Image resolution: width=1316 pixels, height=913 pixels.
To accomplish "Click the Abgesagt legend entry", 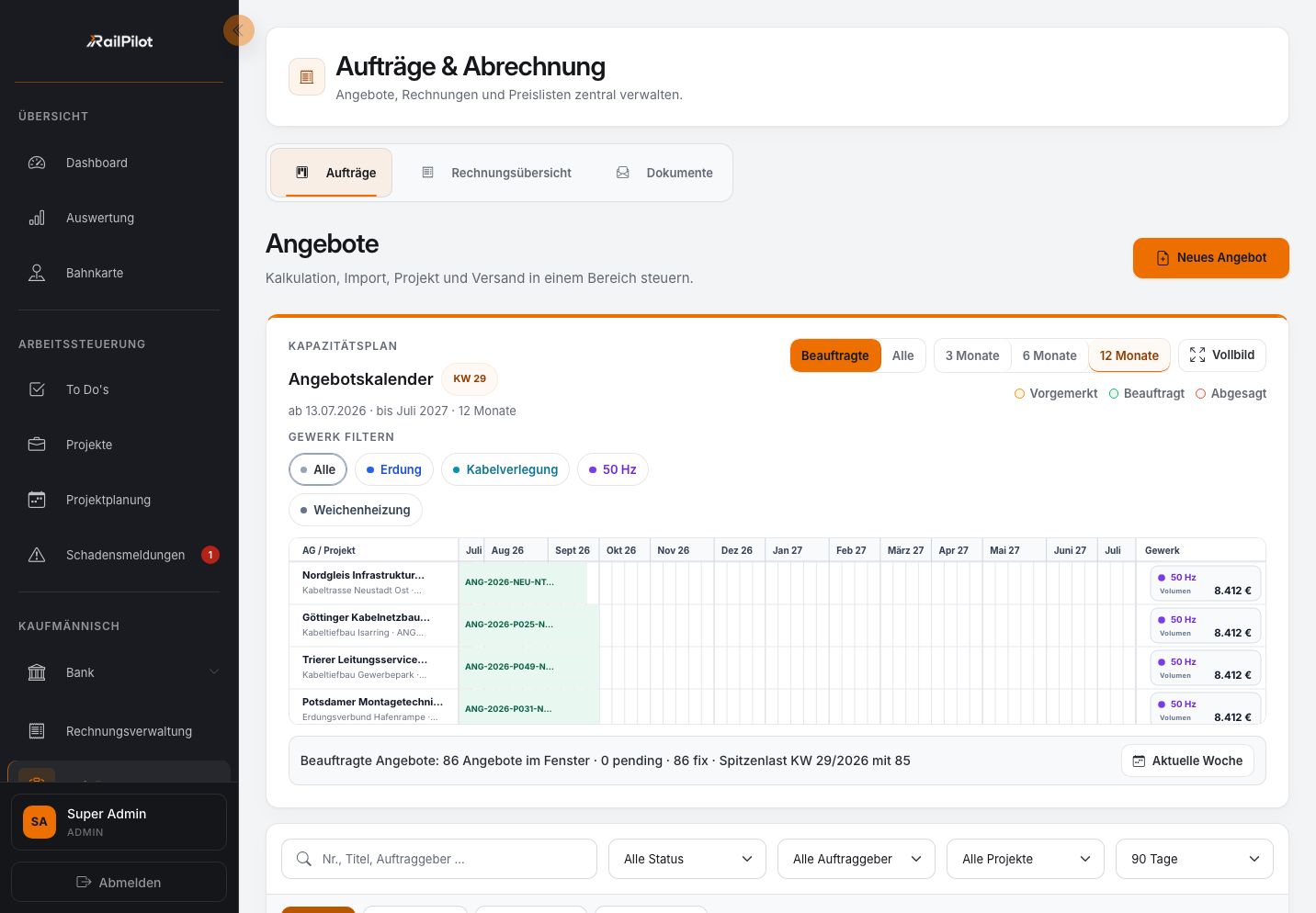I will pos(1231,393).
